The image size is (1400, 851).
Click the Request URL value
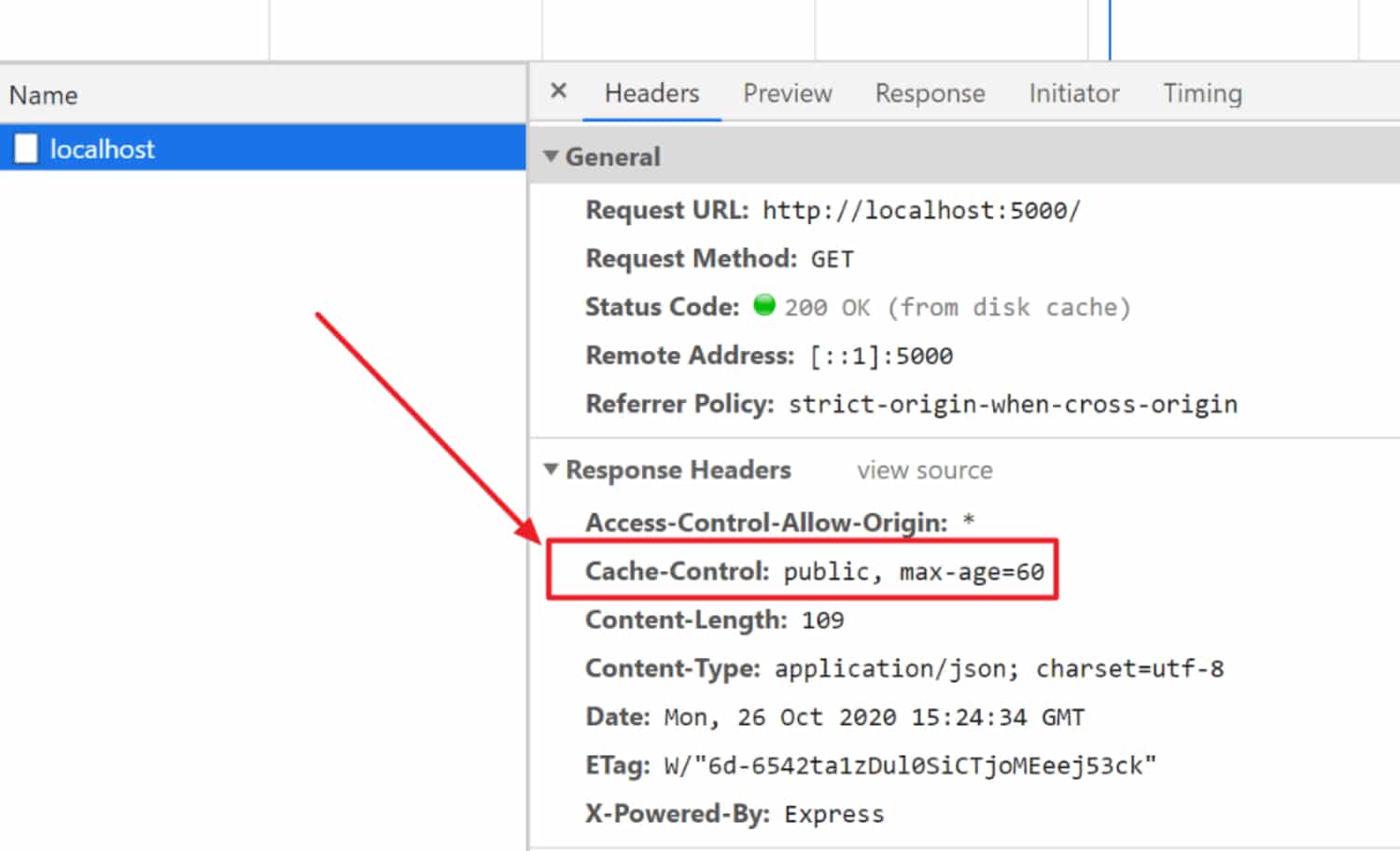click(x=921, y=210)
